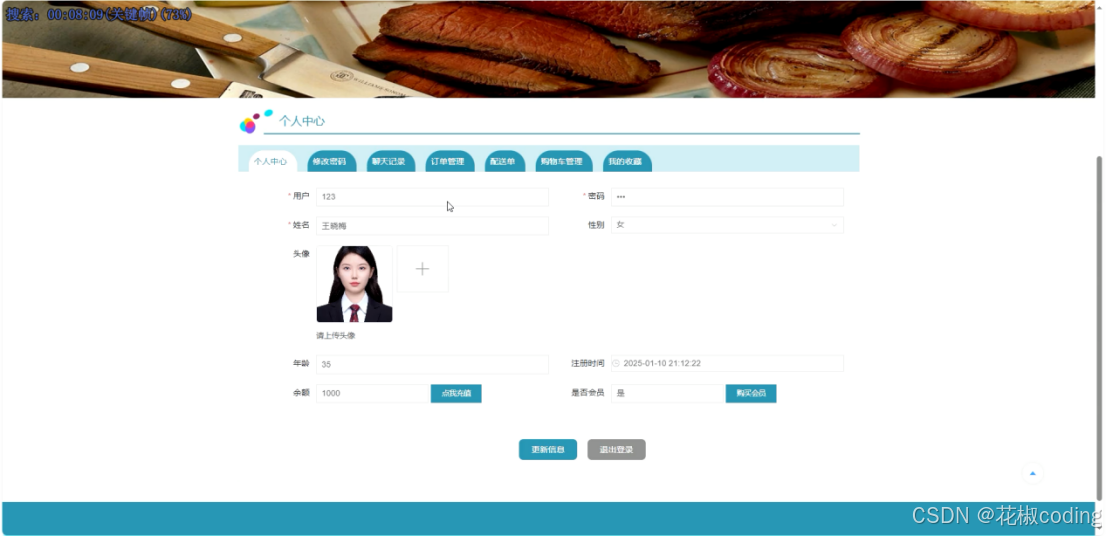Click the 点我充值 recharge button
Screen dimensions: 1106x536
click(x=456, y=393)
